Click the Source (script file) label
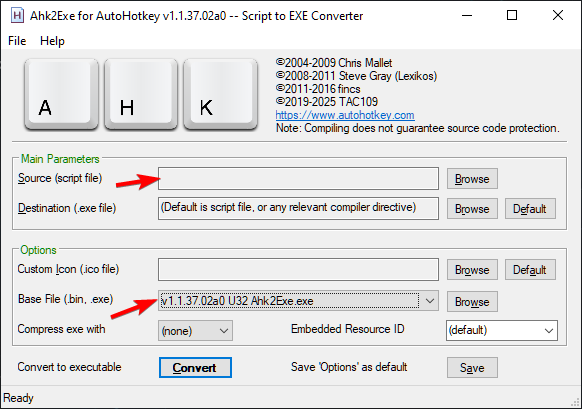The width and height of the screenshot is (582, 409). point(60,178)
